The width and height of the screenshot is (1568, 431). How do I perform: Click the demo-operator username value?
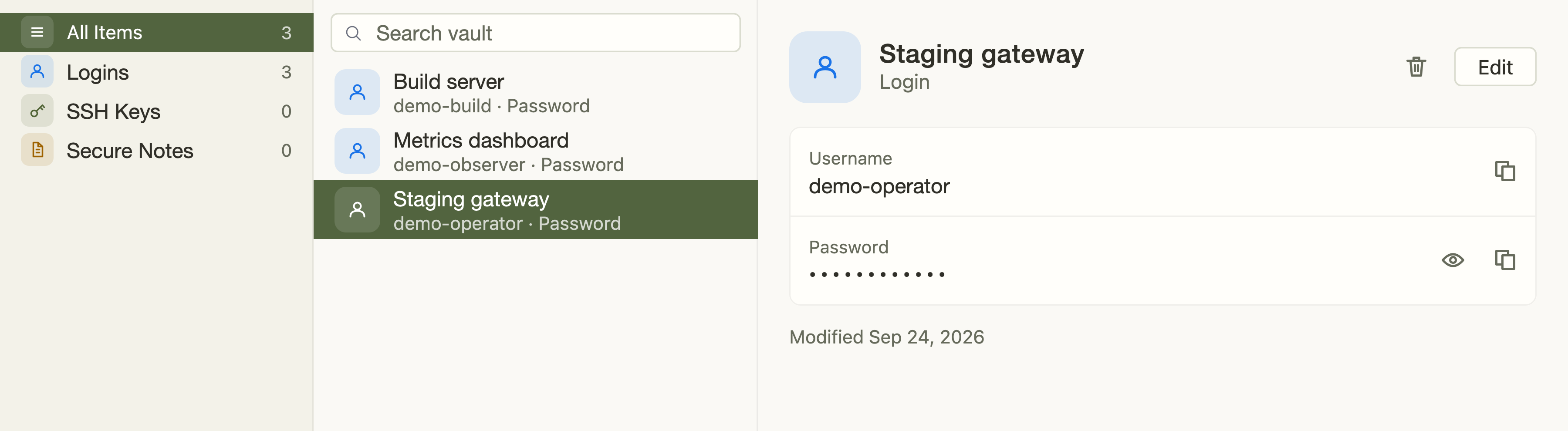879,186
